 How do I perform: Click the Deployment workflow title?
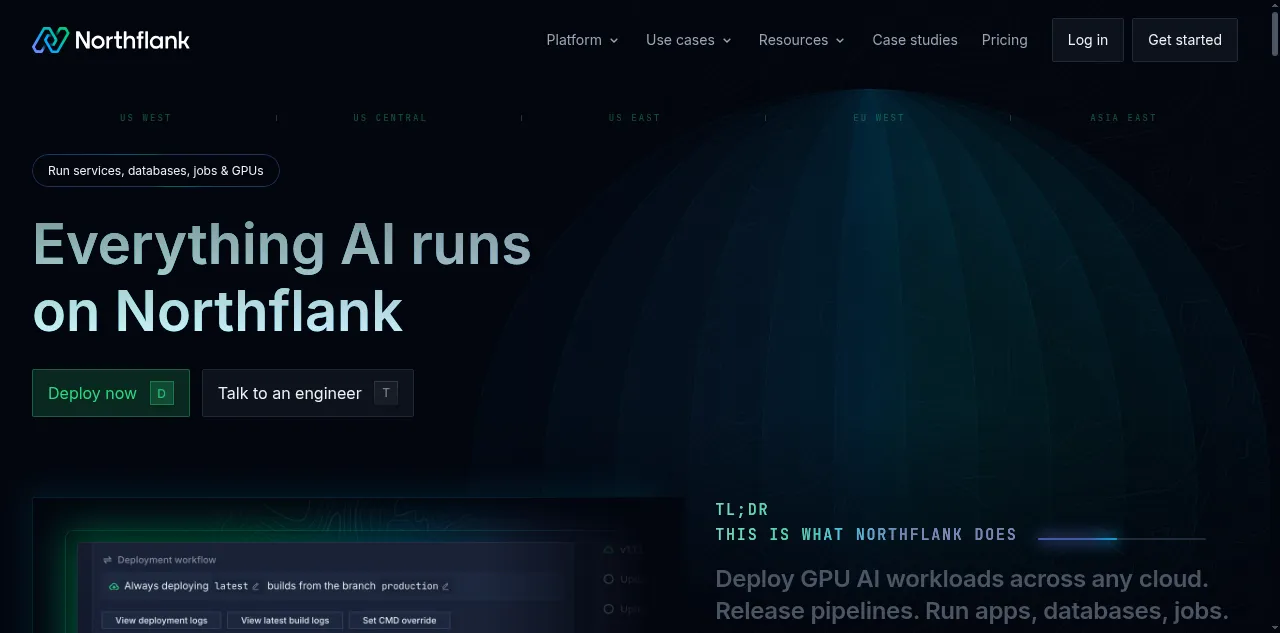166,560
